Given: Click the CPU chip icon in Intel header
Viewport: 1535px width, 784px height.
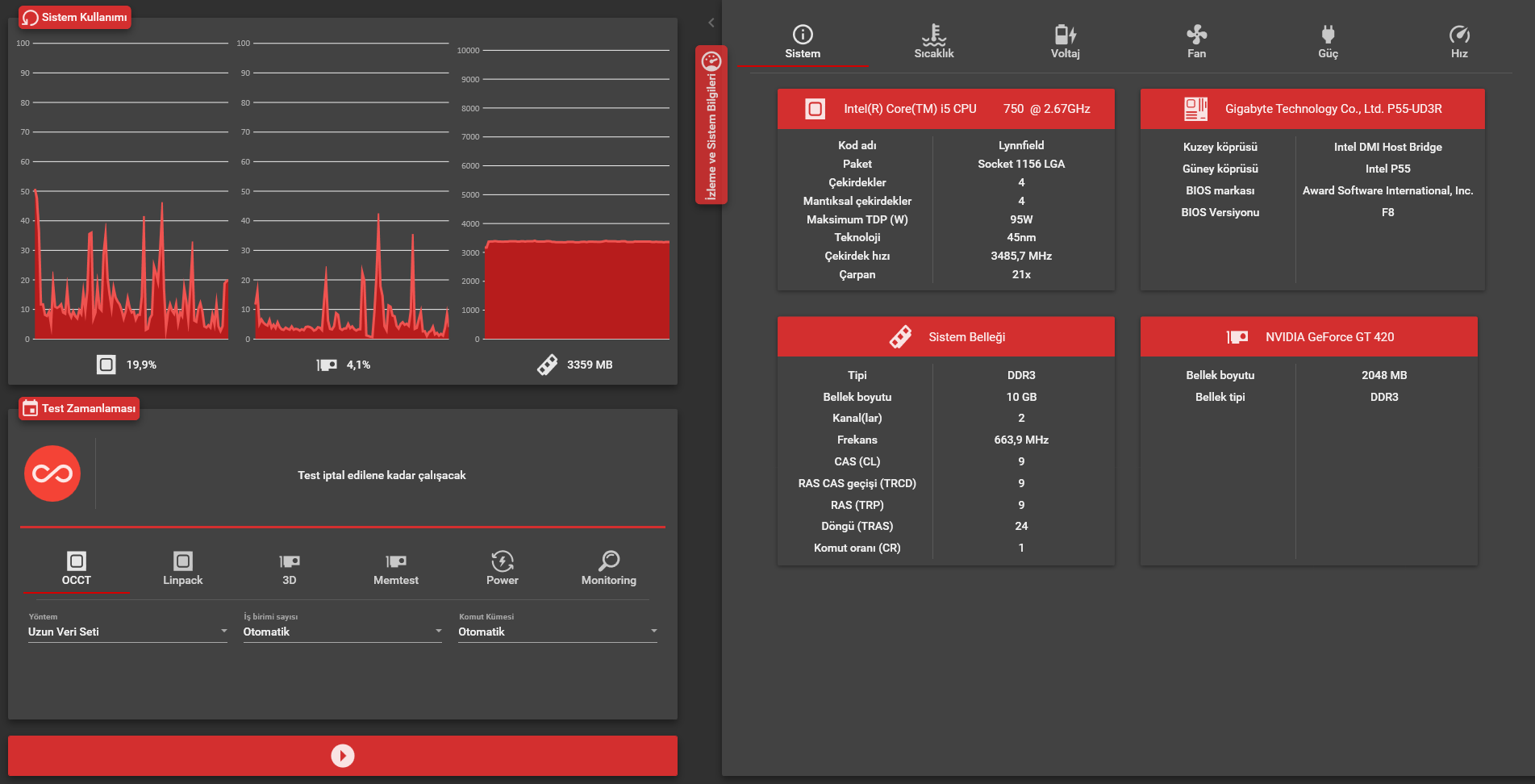Looking at the screenshot, I should click(x=815, y=109).
